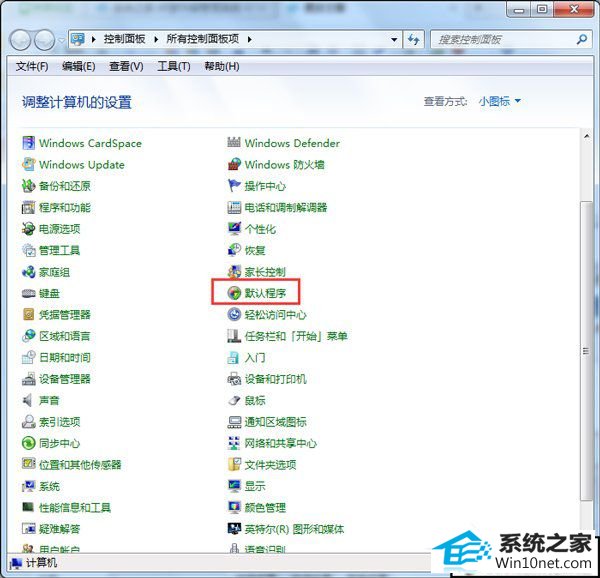The width and height of the screenshot is (600, 578).
Task: Expand the 小图标 view mode dropdown
Action: tap(499, 101)
